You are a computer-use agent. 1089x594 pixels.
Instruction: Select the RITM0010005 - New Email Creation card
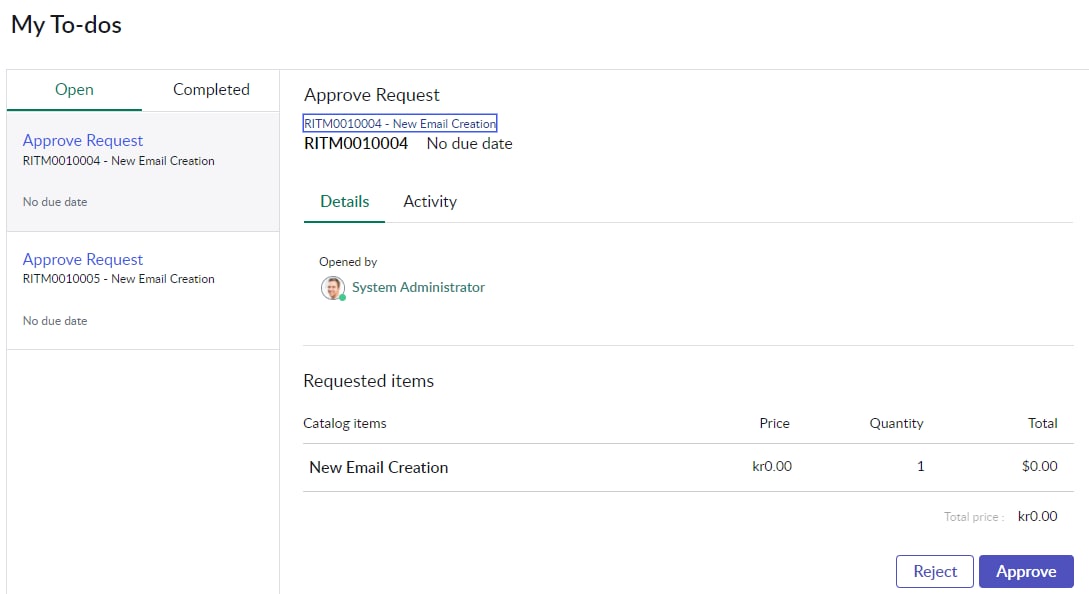(x=143, y=290)
